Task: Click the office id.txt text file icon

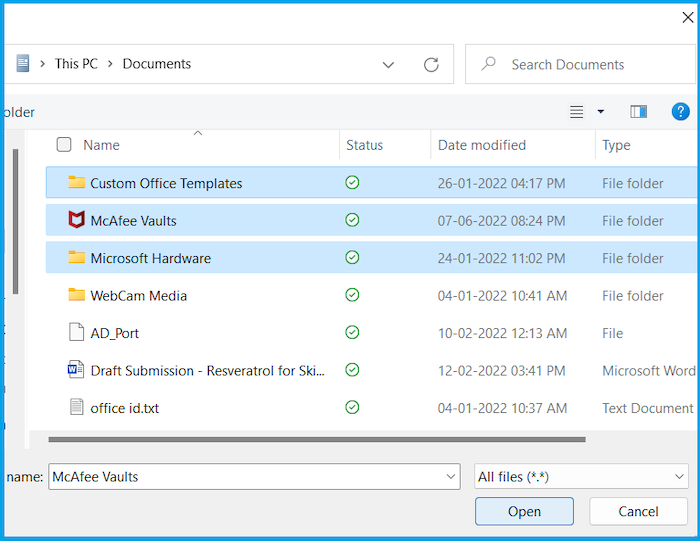Action: [76, 407]
